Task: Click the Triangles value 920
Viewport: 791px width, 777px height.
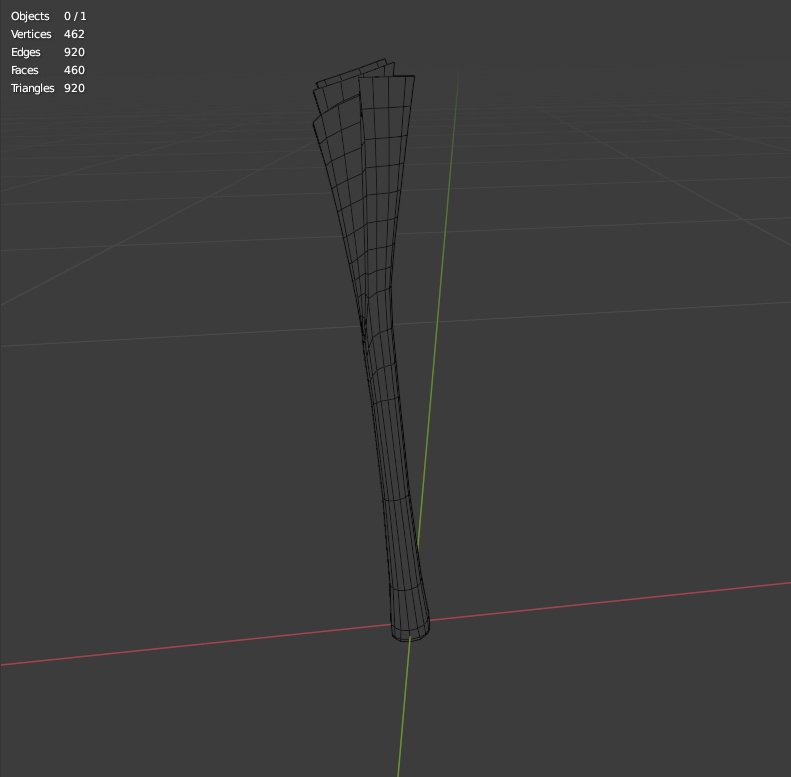Action: (x=74, y=88)
